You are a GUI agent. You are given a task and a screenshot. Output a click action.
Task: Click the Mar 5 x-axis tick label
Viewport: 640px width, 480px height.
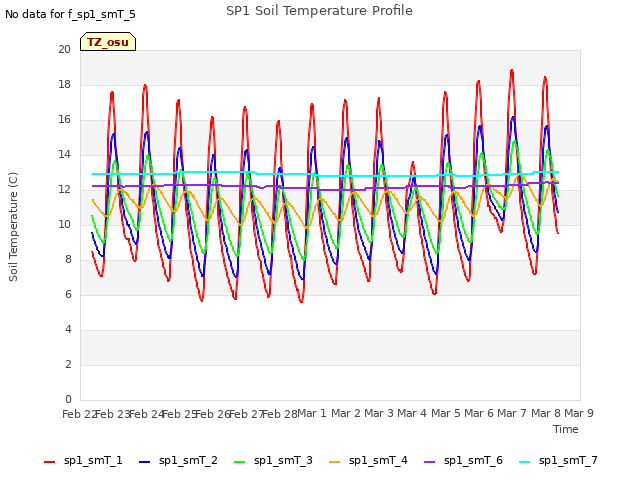[445, 413]
